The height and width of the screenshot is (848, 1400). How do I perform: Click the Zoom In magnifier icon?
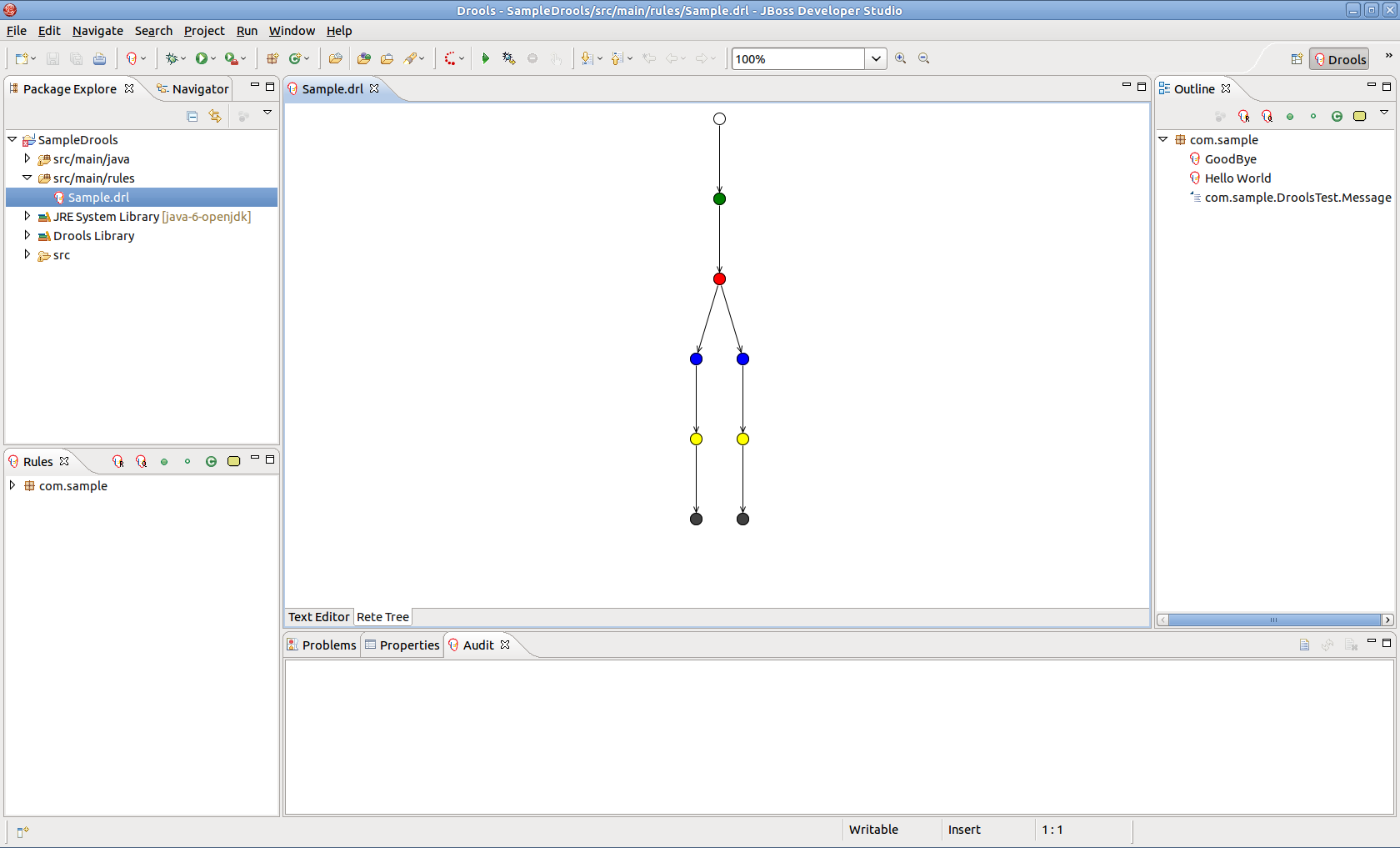900,58
